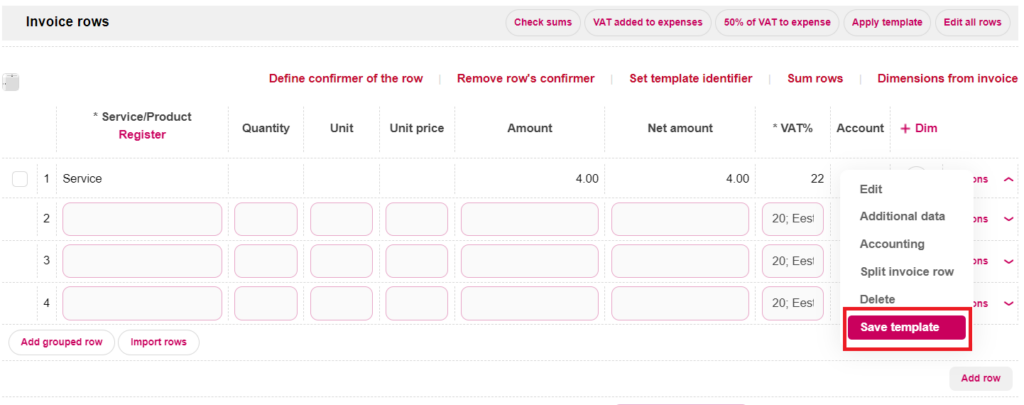
Task: Choose Delete in the row menu
Action: (x=877, y=299)
